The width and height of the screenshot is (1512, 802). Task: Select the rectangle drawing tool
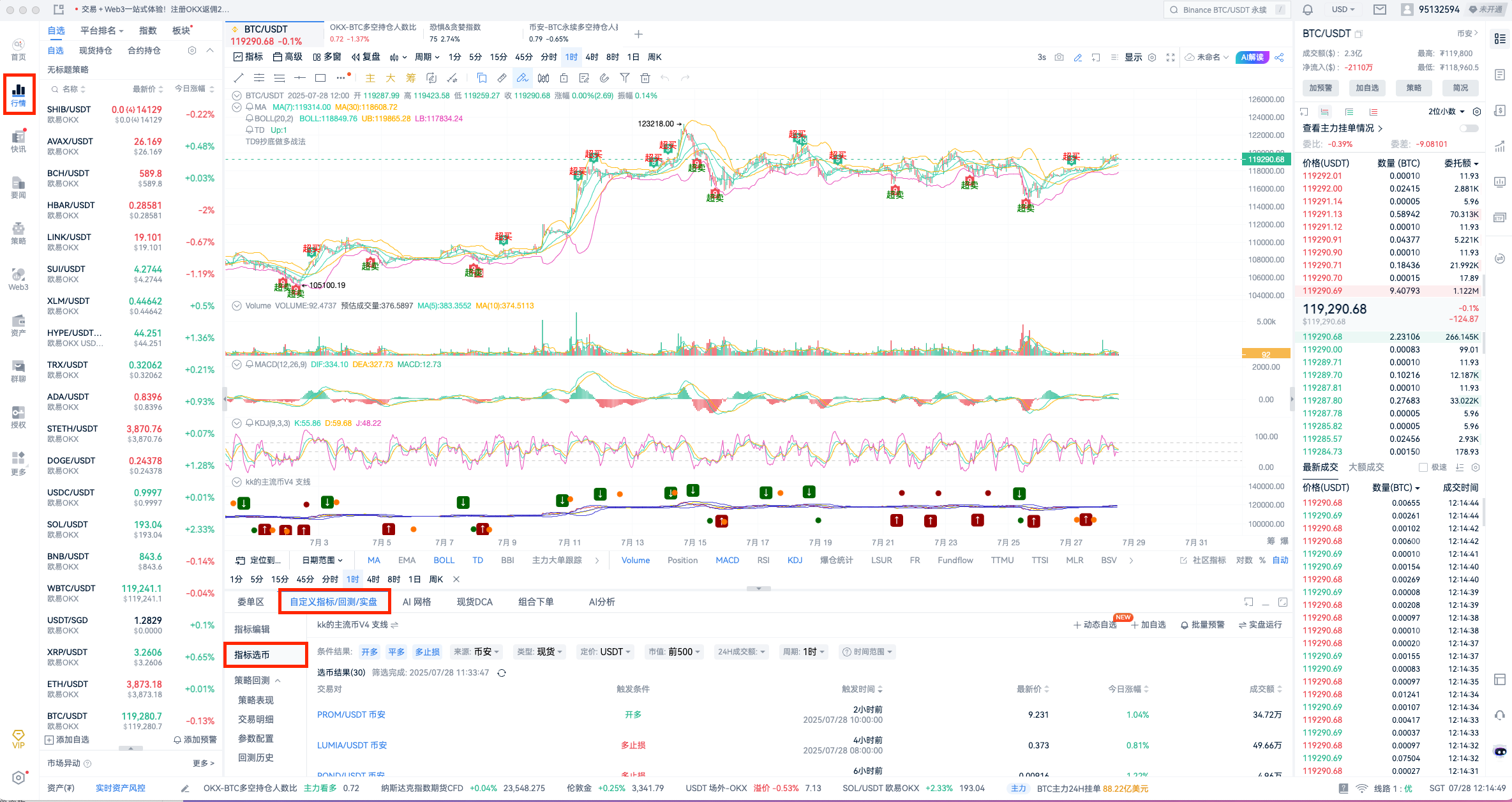320,78
